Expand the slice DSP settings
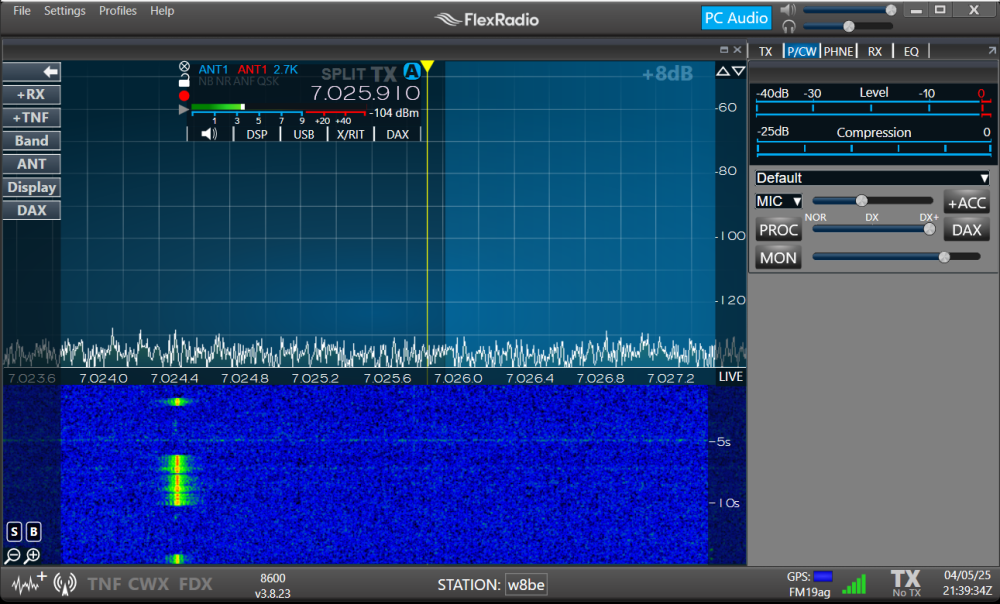Screen dimensions: 1000x604 257,135
